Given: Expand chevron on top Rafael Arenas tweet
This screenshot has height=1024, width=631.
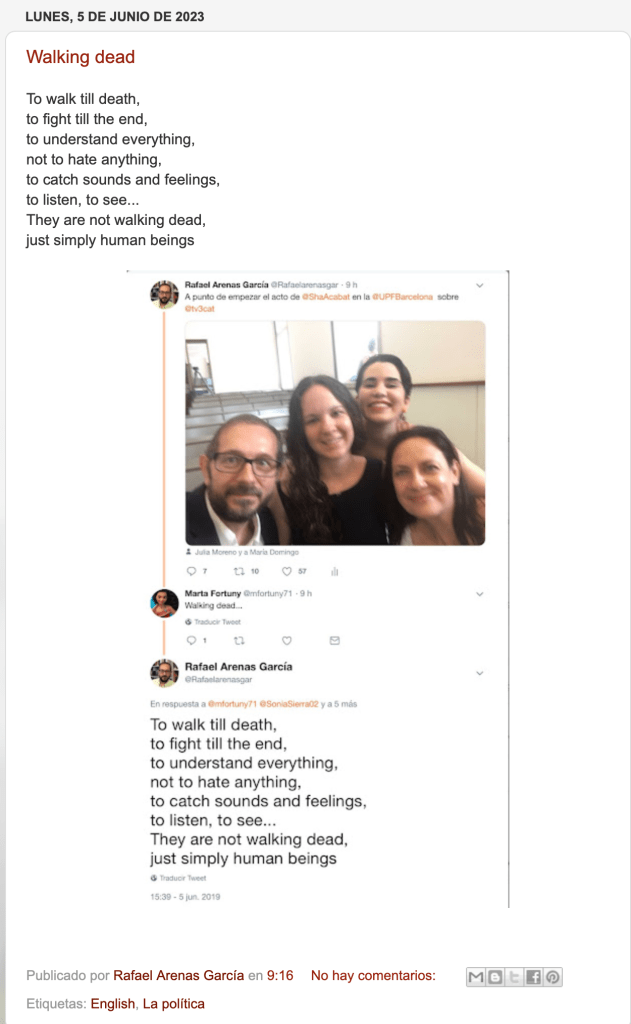Looking at the screenshot, I should (x=479, y=285).
